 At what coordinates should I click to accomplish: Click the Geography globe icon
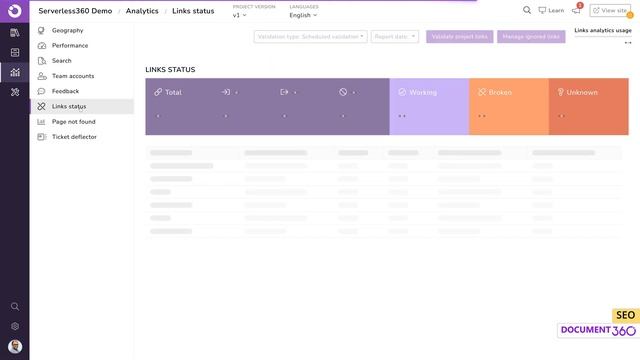pos(41,30)
